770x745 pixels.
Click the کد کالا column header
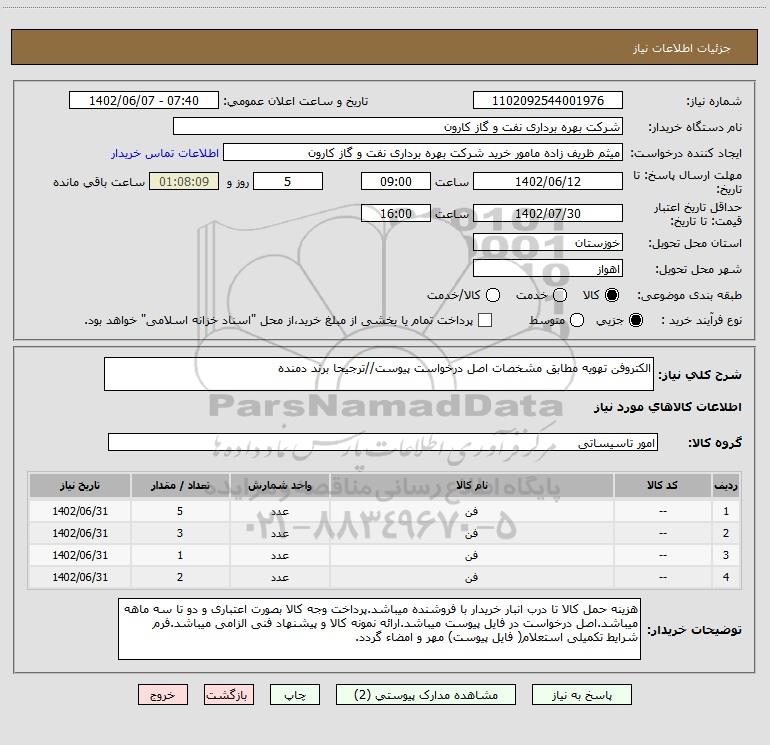[662, 485]
